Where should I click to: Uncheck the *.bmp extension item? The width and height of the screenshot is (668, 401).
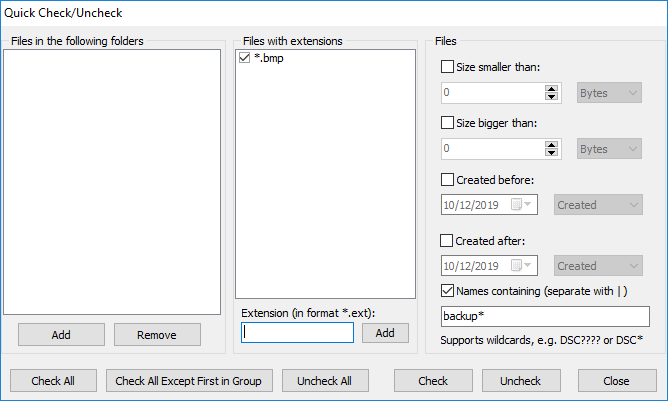tap(245, 59)
